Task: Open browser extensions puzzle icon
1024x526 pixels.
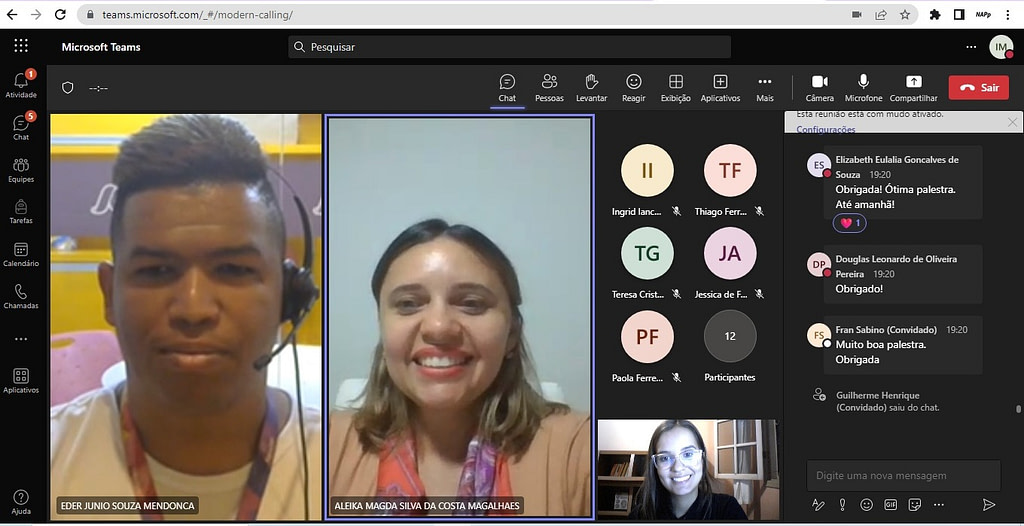Action: click(935, 14)
